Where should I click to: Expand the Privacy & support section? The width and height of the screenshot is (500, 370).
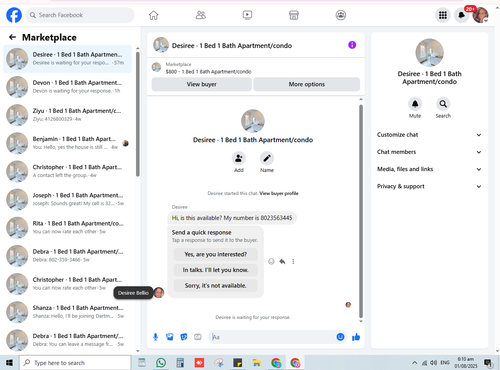429,186
